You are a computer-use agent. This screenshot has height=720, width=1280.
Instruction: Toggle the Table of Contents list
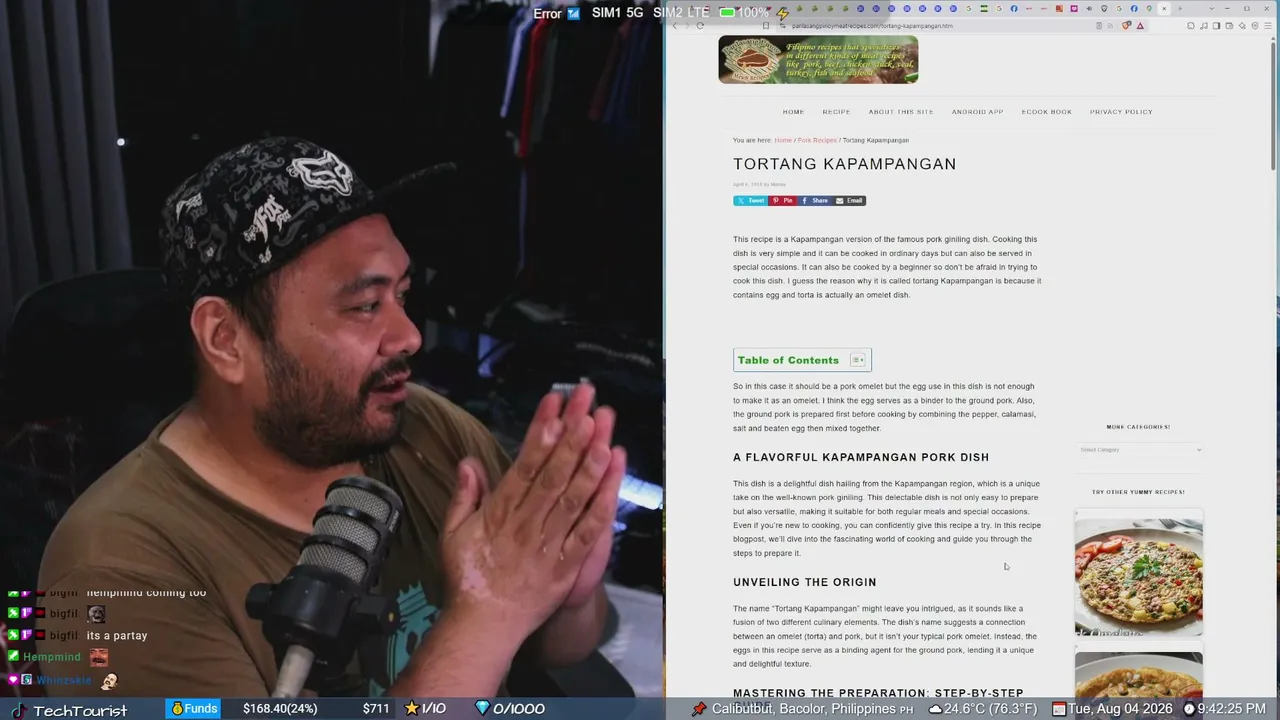[858, 360]
